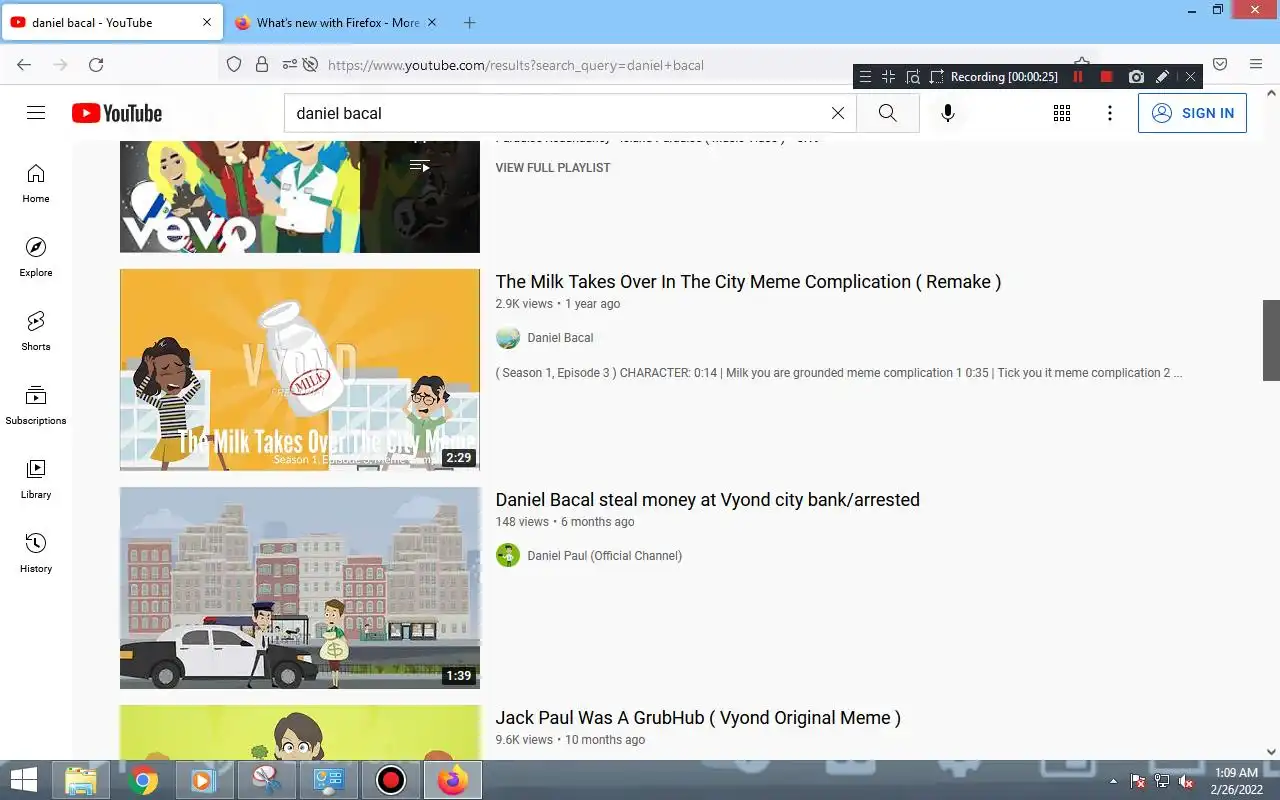The width and height of the screenshot is (1280, 800).
Task: Open Daniel Bacal steal money video title
Action: coord(707,500)
